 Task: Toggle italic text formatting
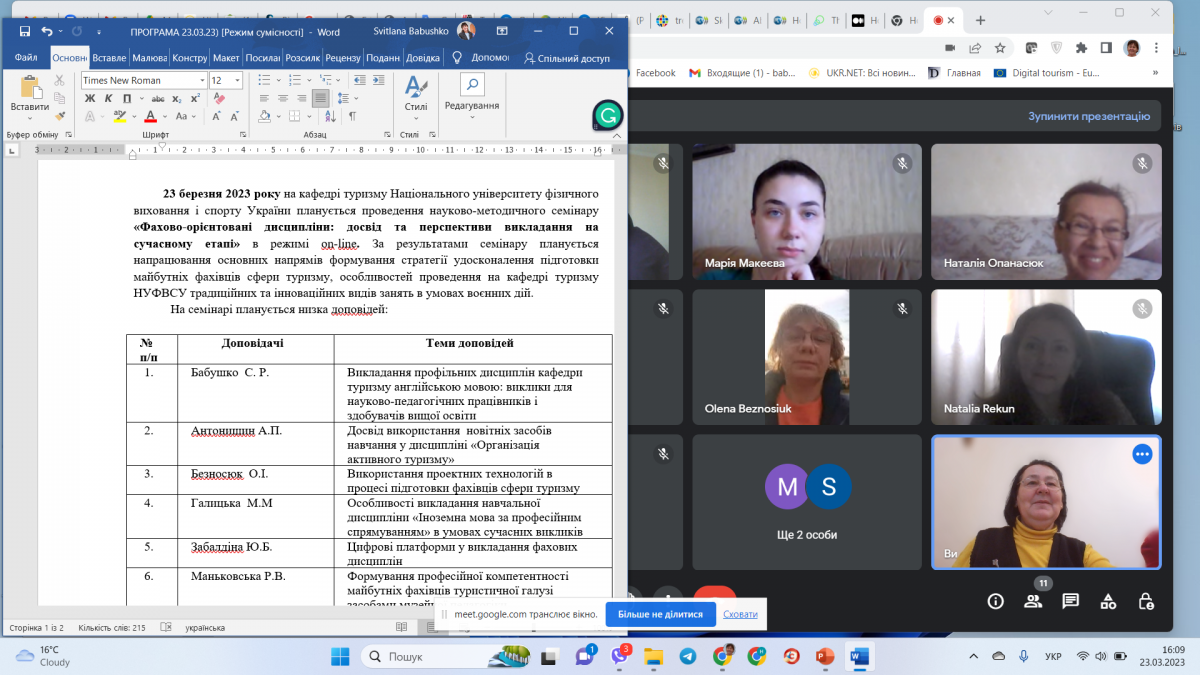[x=107, y=98]
